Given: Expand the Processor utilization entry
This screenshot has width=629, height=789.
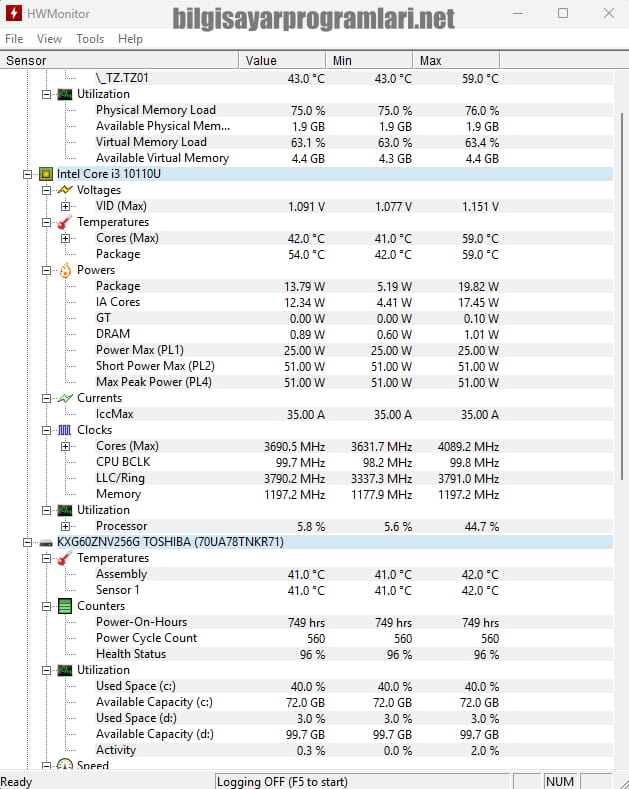Looking at the screenshot, I should pos(65,526).
